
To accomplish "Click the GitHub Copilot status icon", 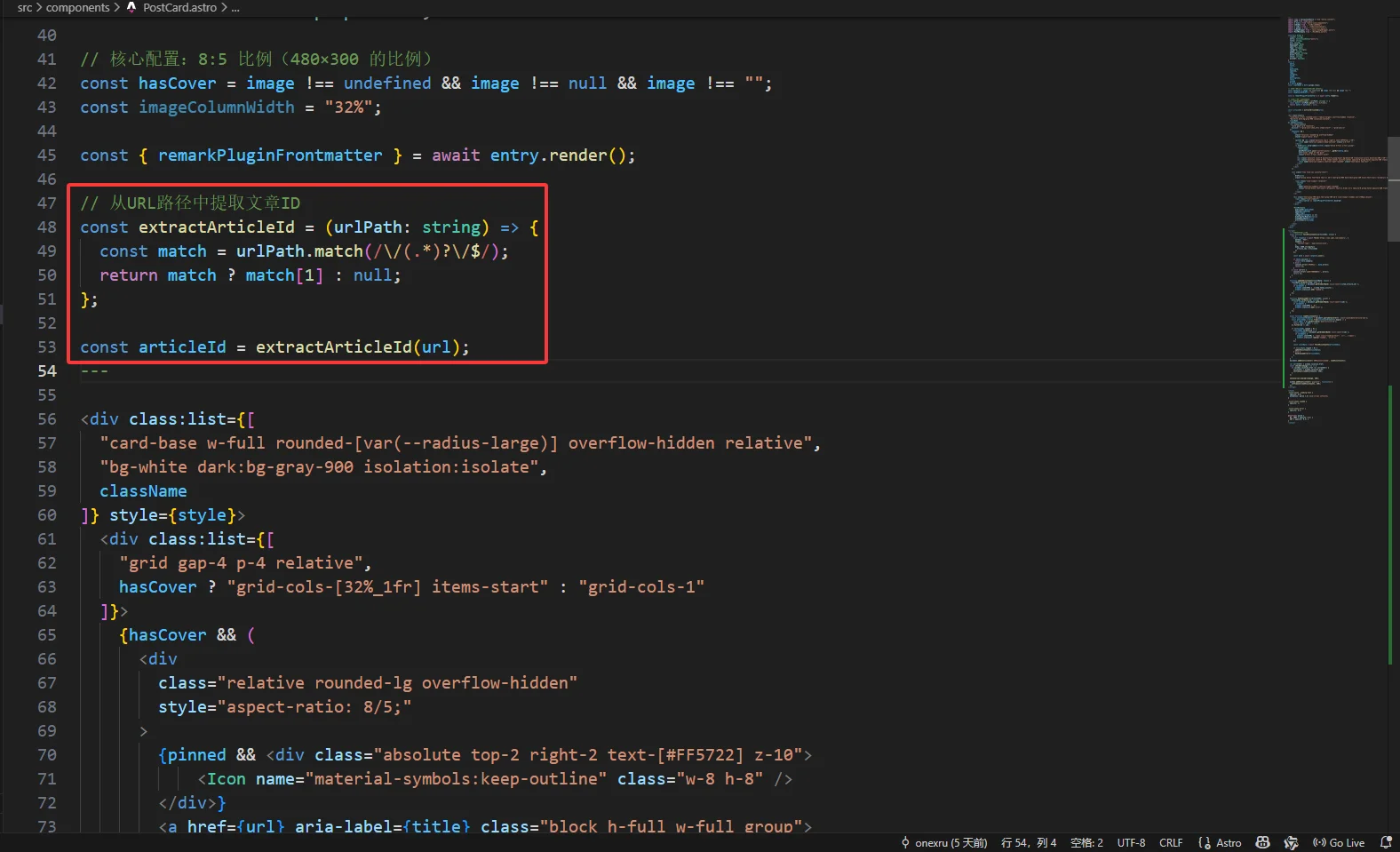I will 1262,842.
